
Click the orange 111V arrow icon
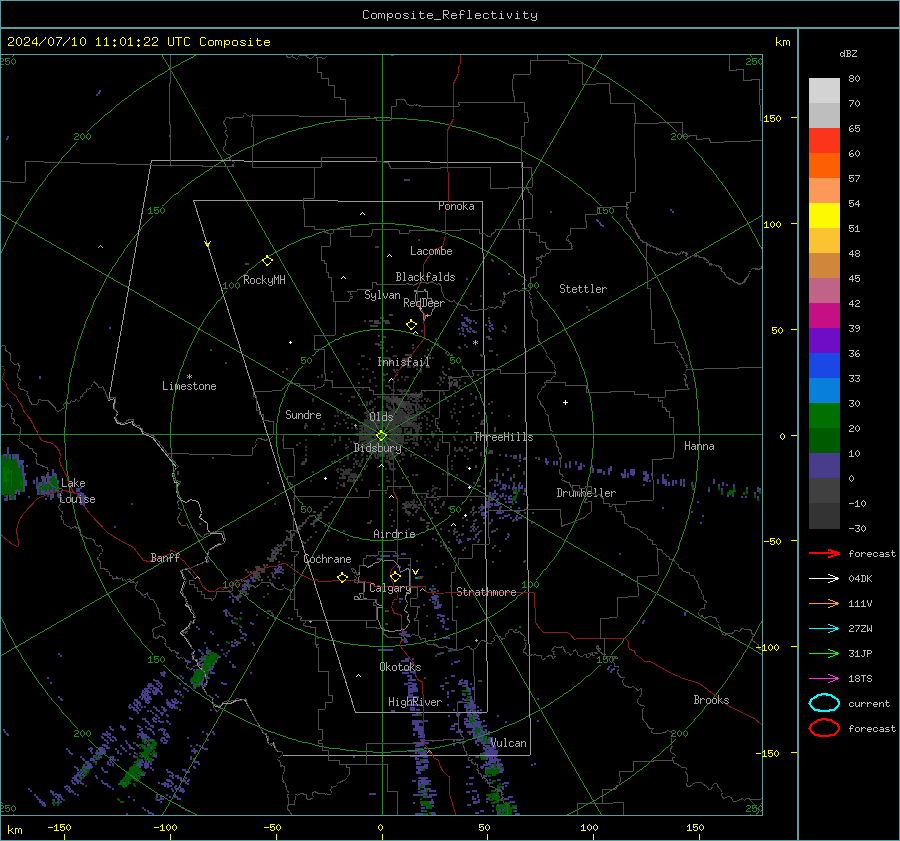click(824, 603)
